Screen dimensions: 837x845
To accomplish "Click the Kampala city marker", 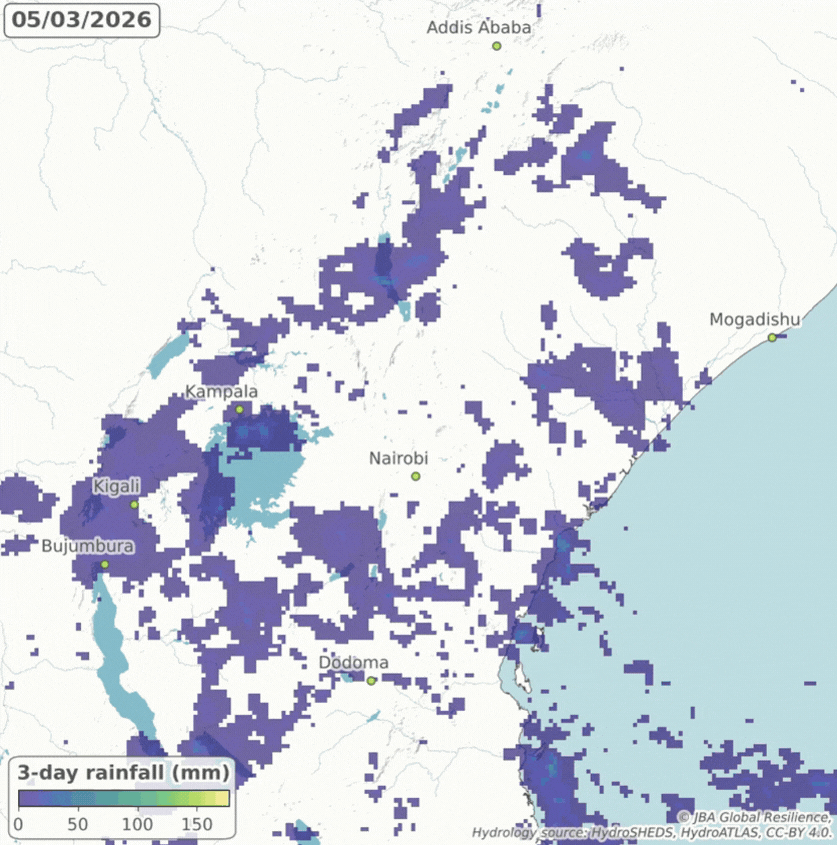I will (x=240, y=408).
